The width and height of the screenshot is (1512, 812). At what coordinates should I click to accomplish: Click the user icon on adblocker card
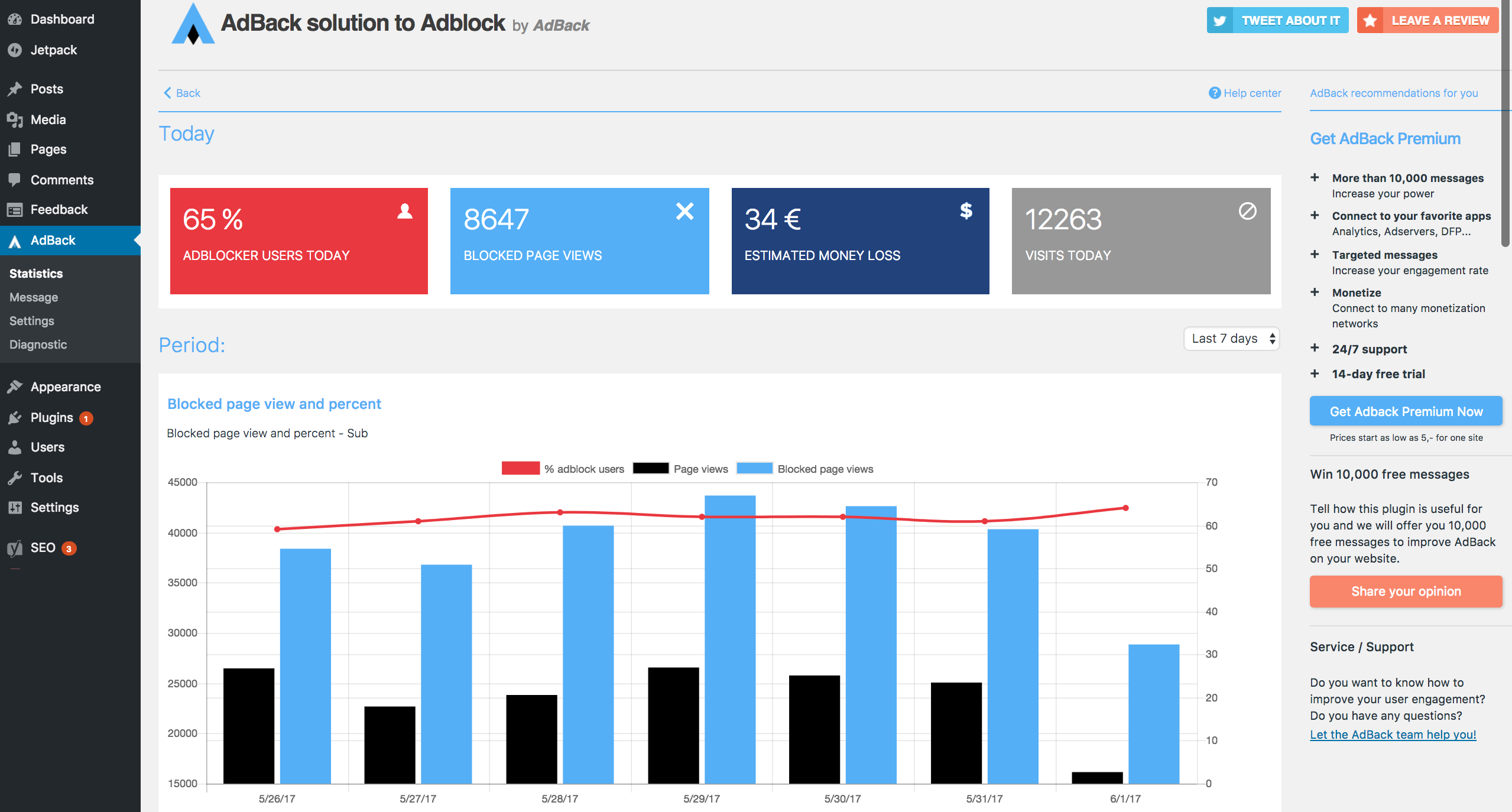click(x=405, y=211)
